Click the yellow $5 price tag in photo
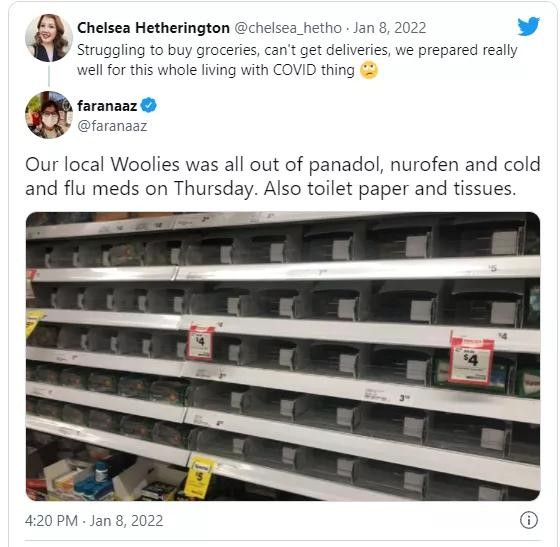 click(199, 477)
